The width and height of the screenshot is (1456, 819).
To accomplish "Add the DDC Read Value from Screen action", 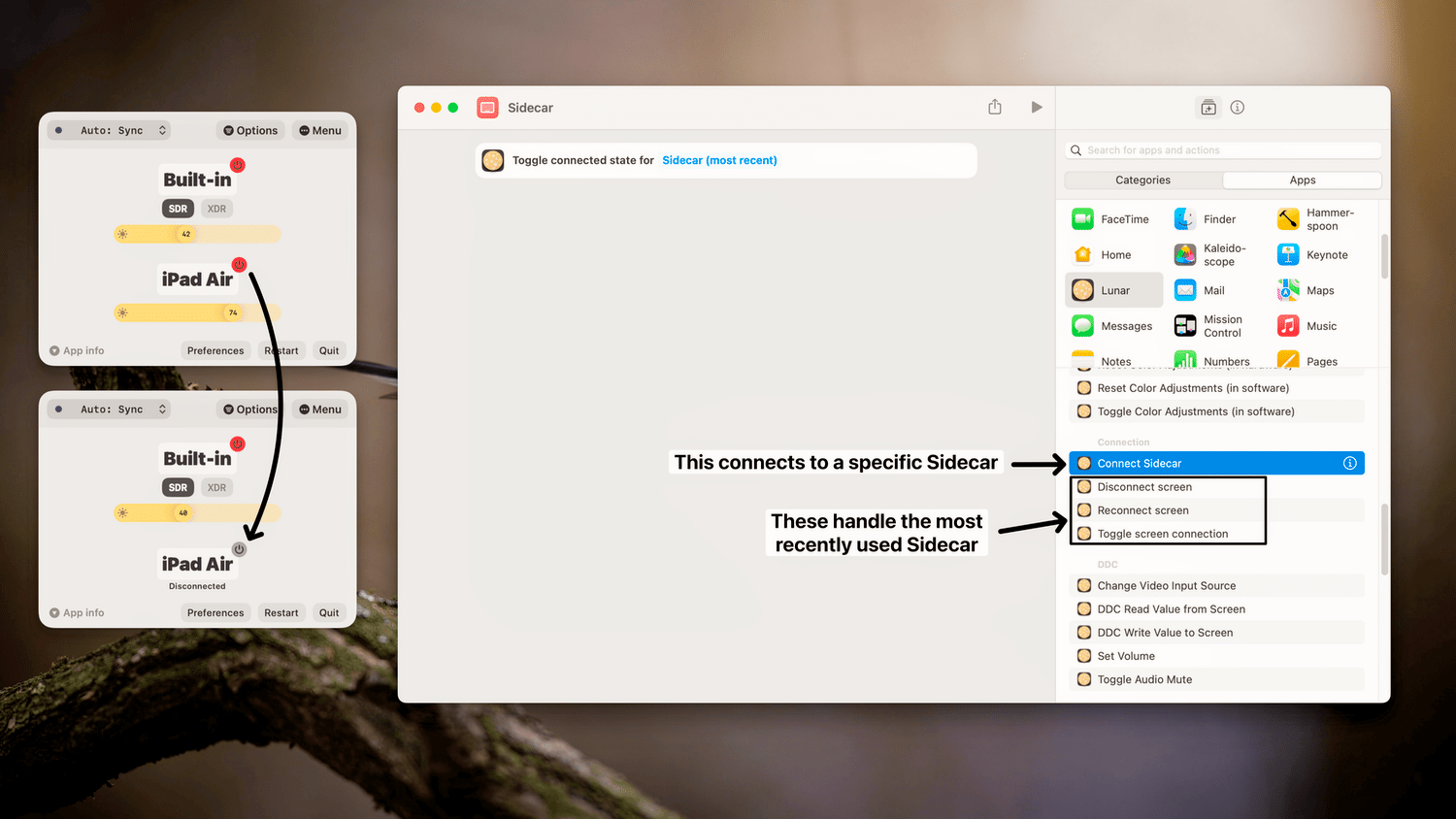I will (x=1217, y=609).
